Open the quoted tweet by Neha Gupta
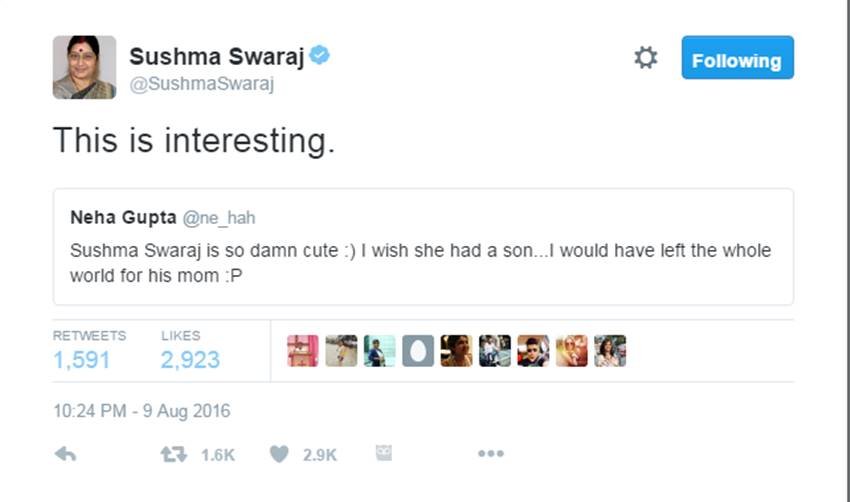 (422, 262)
